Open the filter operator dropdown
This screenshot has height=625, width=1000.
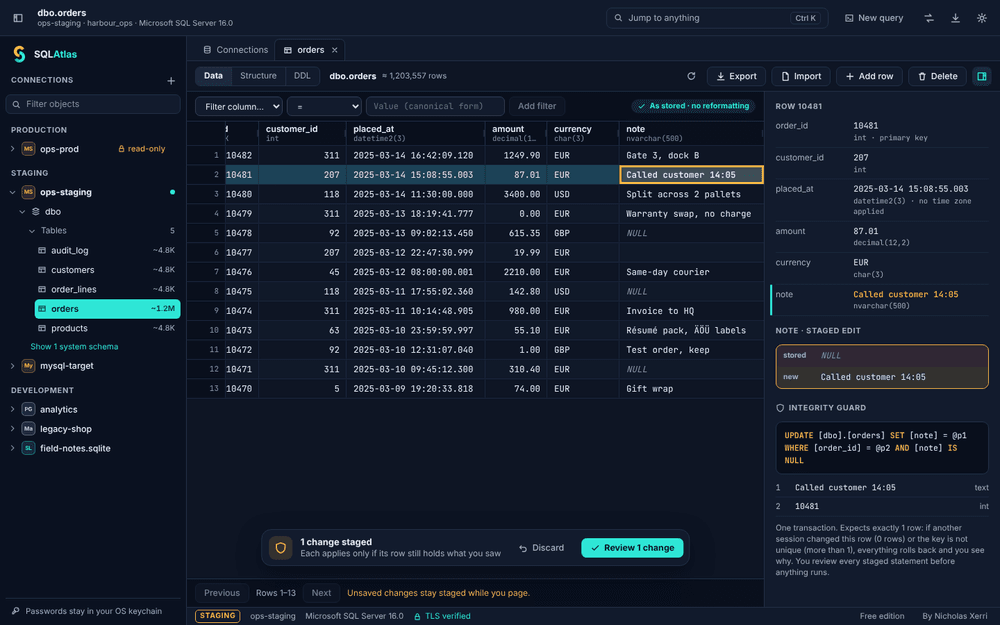[324, 107]
